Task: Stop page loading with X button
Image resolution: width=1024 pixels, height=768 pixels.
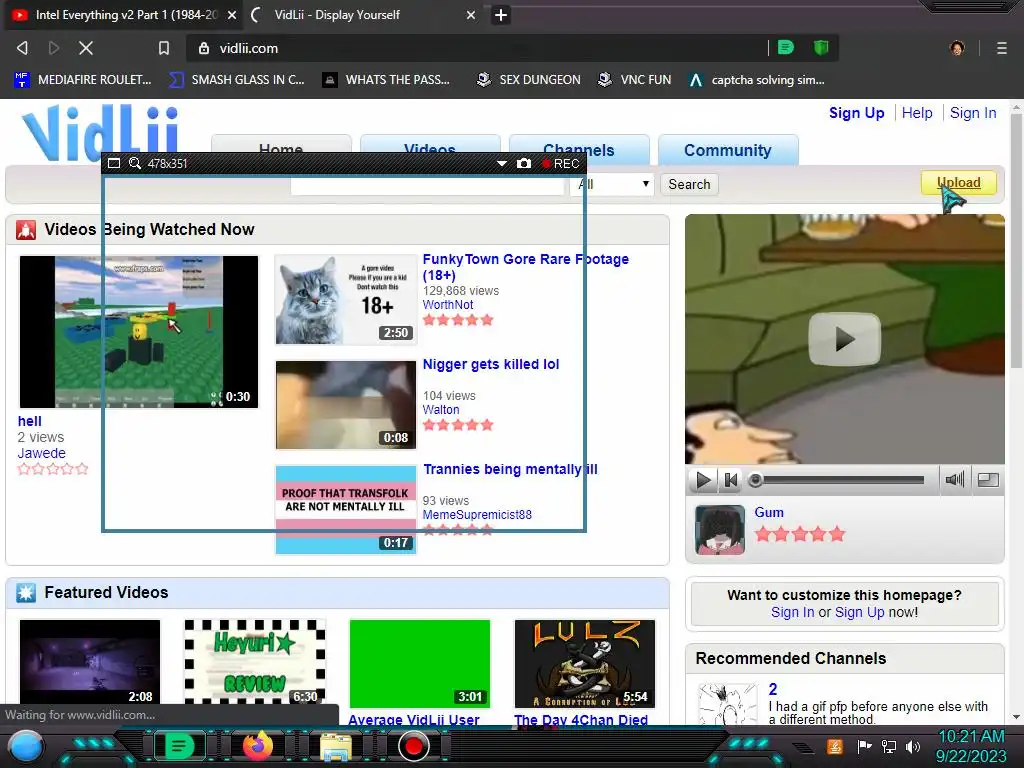Action: click(86, 48)
